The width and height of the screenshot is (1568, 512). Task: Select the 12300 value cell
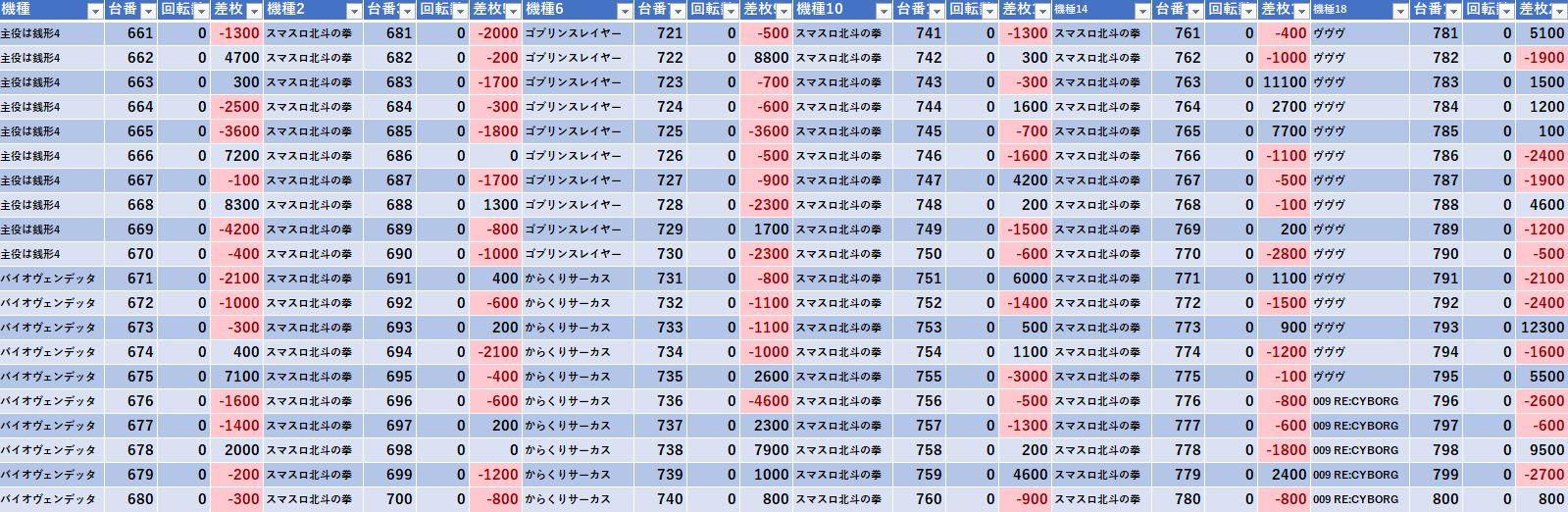click(1543, 328)
